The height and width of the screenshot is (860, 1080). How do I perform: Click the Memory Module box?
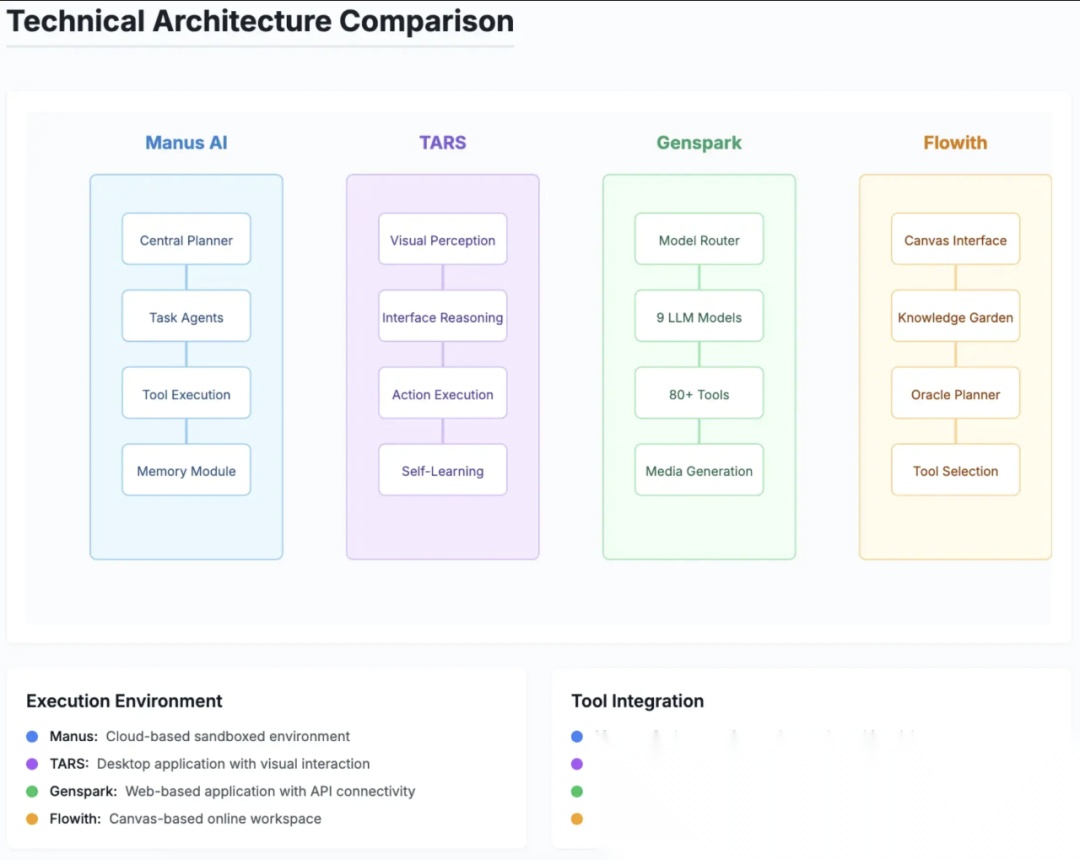(187, 470)
